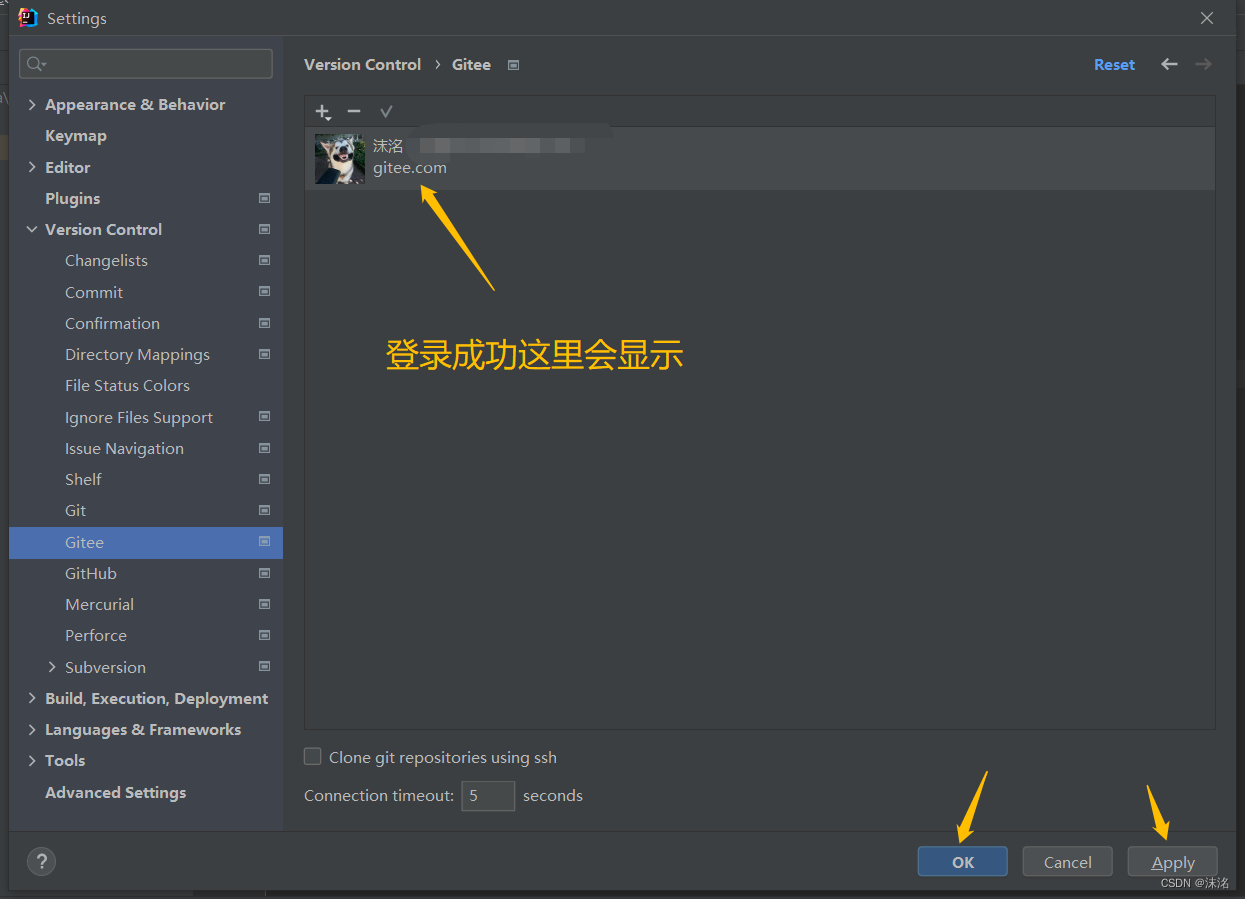Click the project icon on Subversion row
This screenshot has width=1245, height=899.
tap(264, 667)
